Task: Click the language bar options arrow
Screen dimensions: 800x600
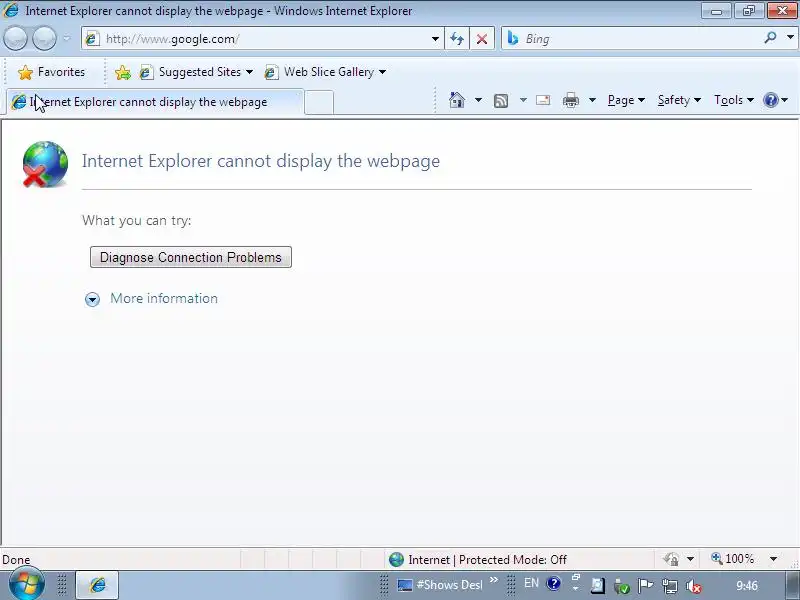Action: coord(576,588)
